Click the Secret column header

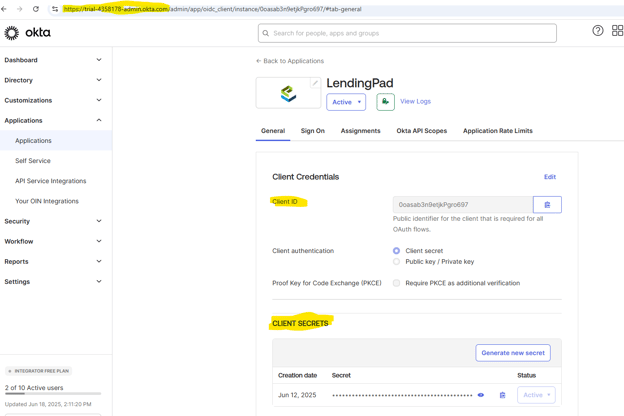tap(341, 375)
